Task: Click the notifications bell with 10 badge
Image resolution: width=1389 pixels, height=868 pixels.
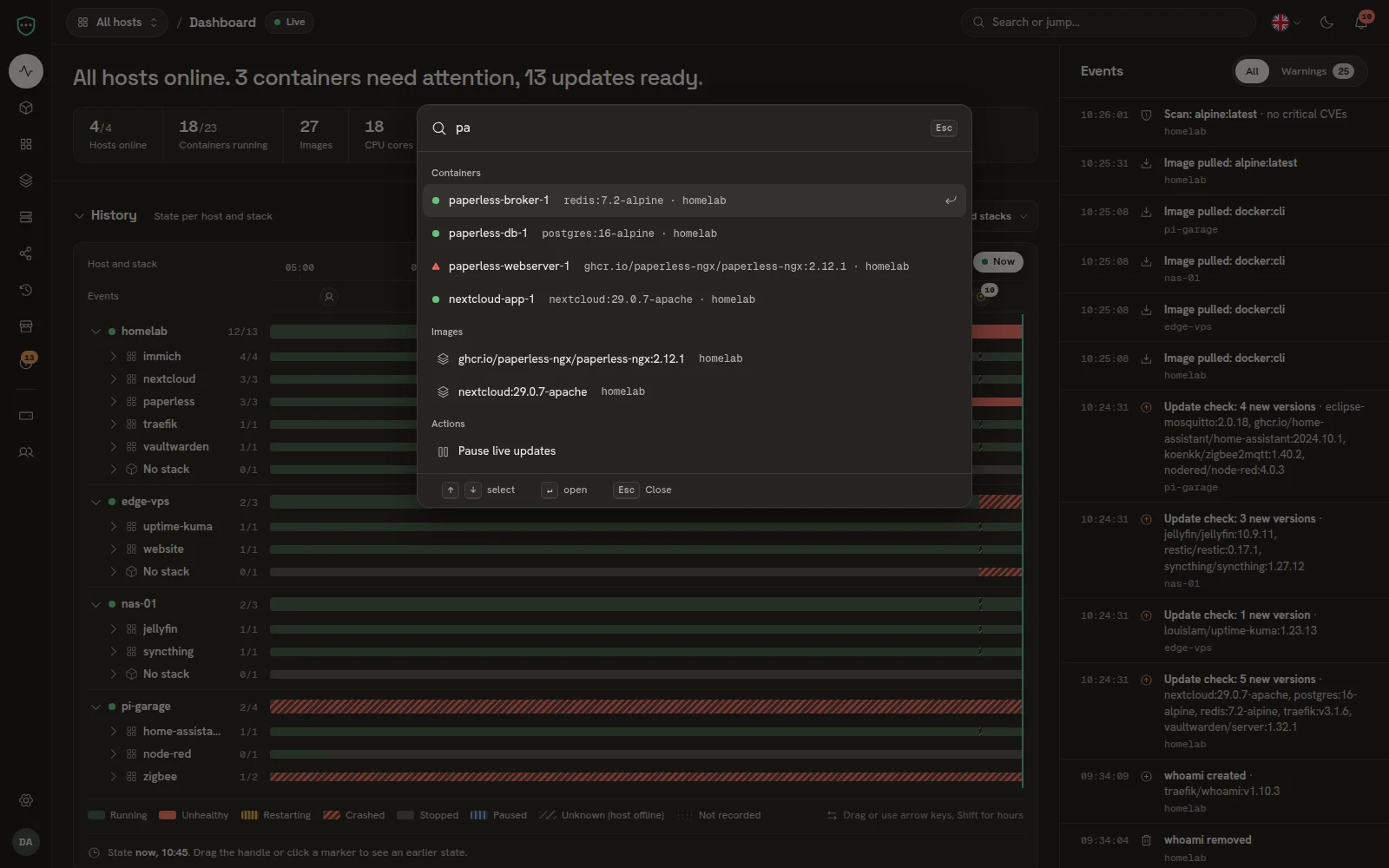Action: pos(1361,22)
